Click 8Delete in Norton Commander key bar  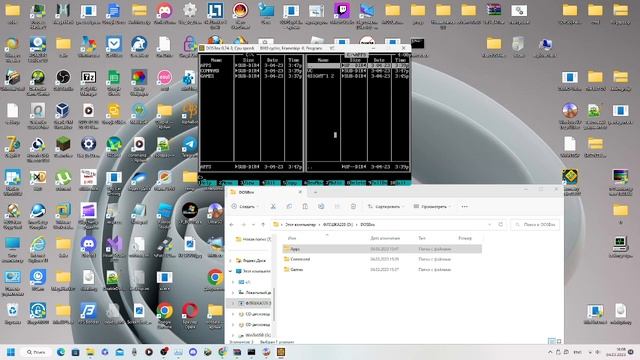click(x=356, y=182)
